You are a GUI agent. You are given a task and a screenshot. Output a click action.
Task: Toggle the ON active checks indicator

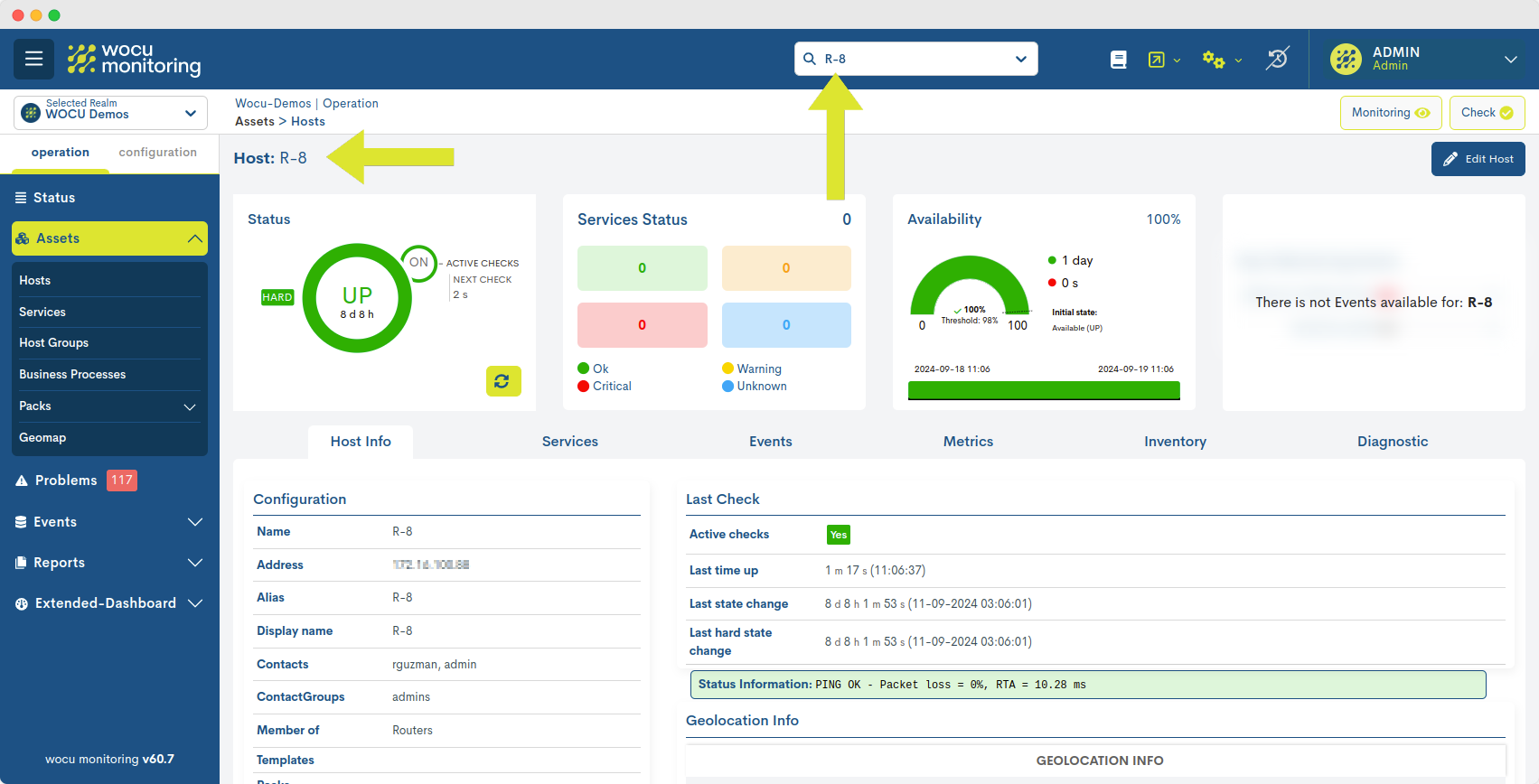pyautogui.click(x=418, y=263)
